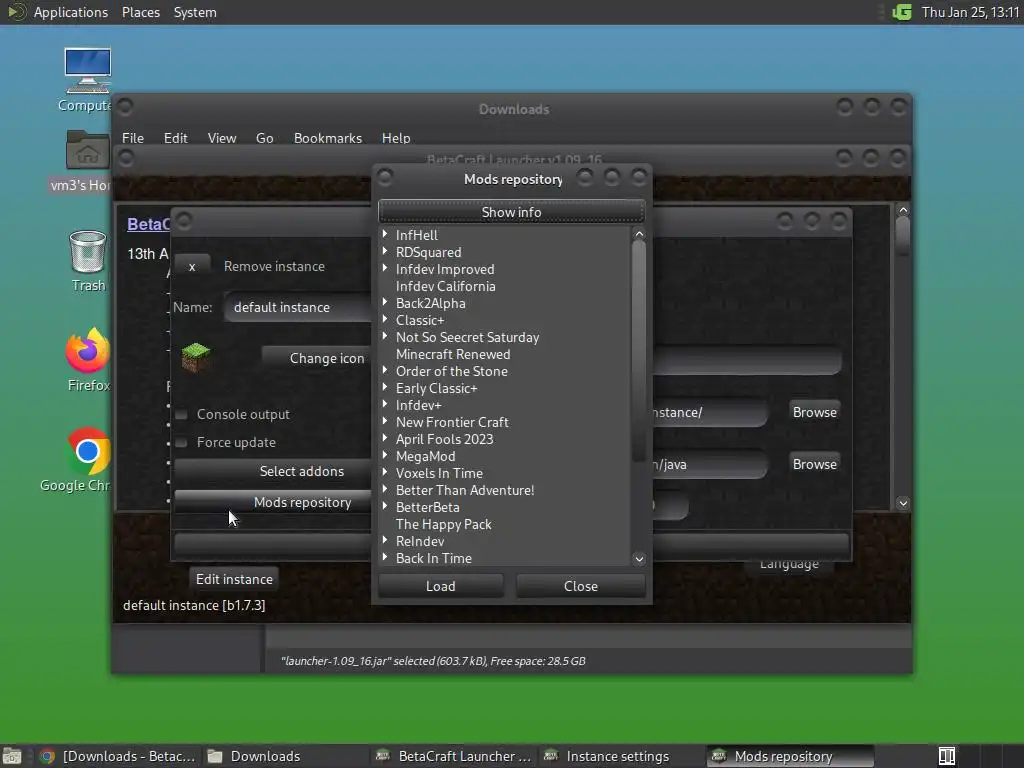
Task: Click the Select addons button
Action: click(273, 471)
